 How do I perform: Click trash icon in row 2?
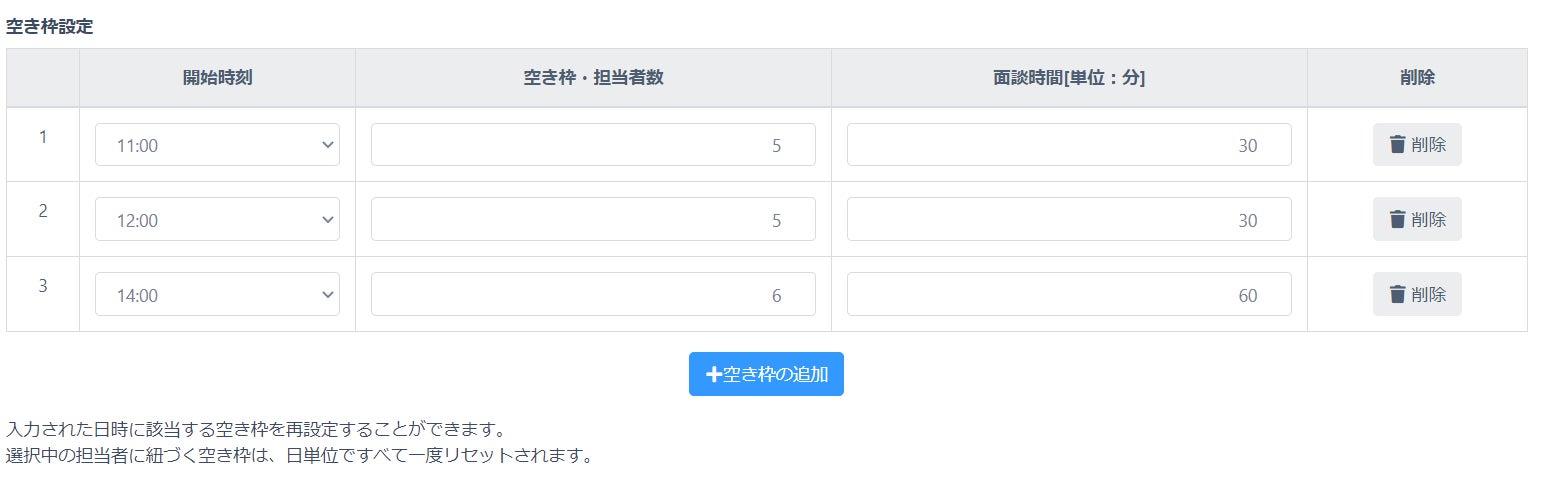click(1397, 220)
